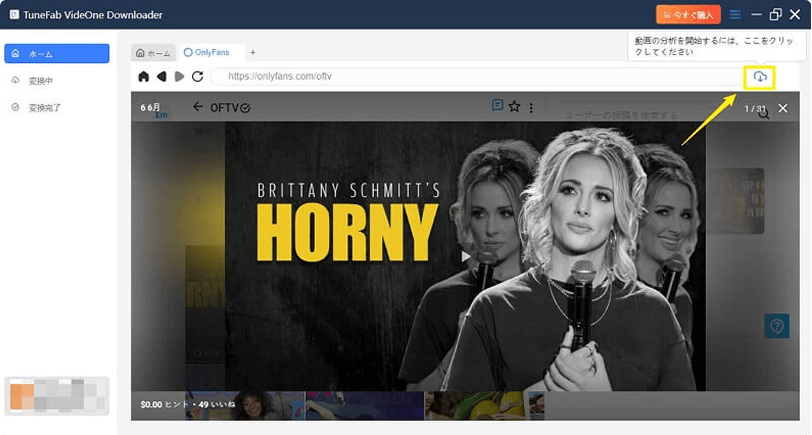
Task: Switch to the OnlyFans tab
Action: [x=210, y=52]
